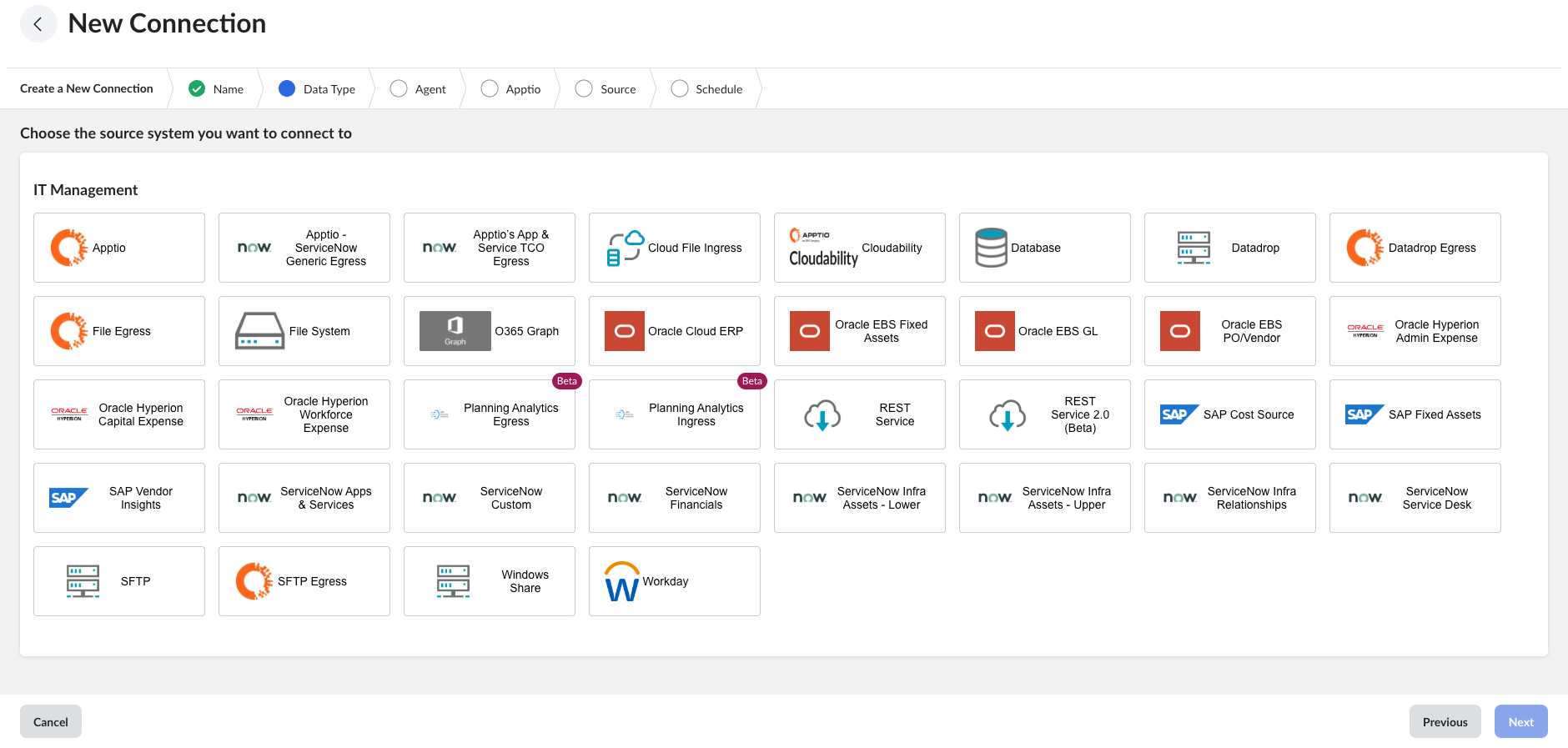Select ServiceNow Apps & Services tile text
This screenshot has width=1568, height=748.
tap(326, 498)
